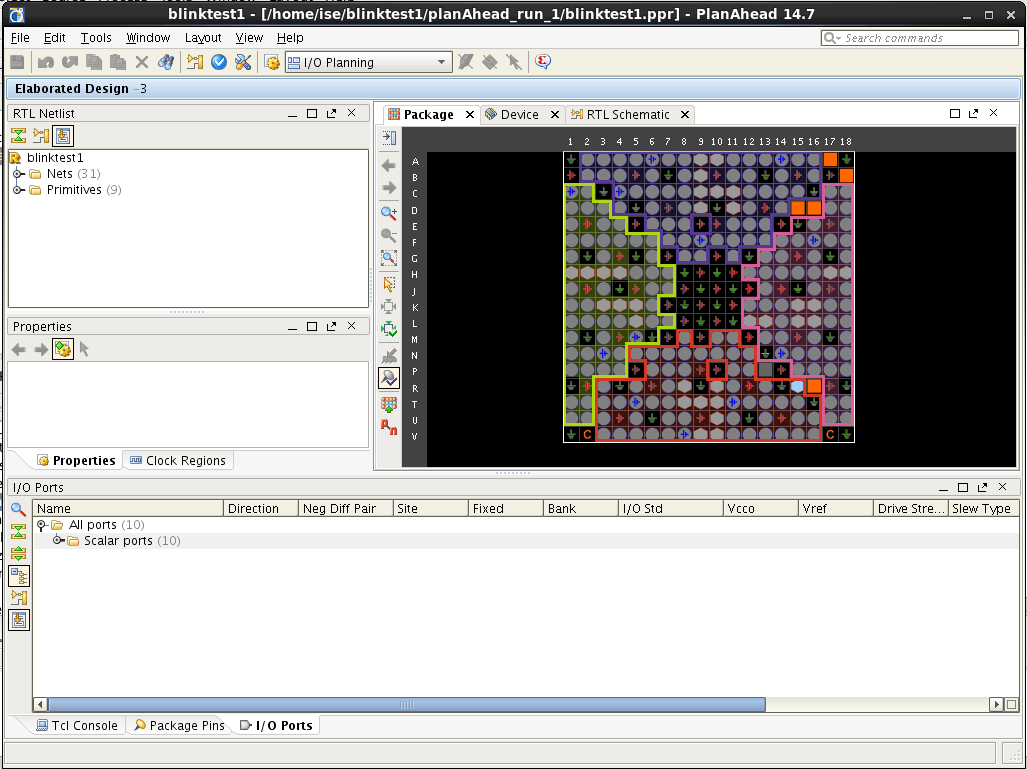Click the Delete X toolbar icon
Screen dimensions: 1027x769
click(141, 62)
